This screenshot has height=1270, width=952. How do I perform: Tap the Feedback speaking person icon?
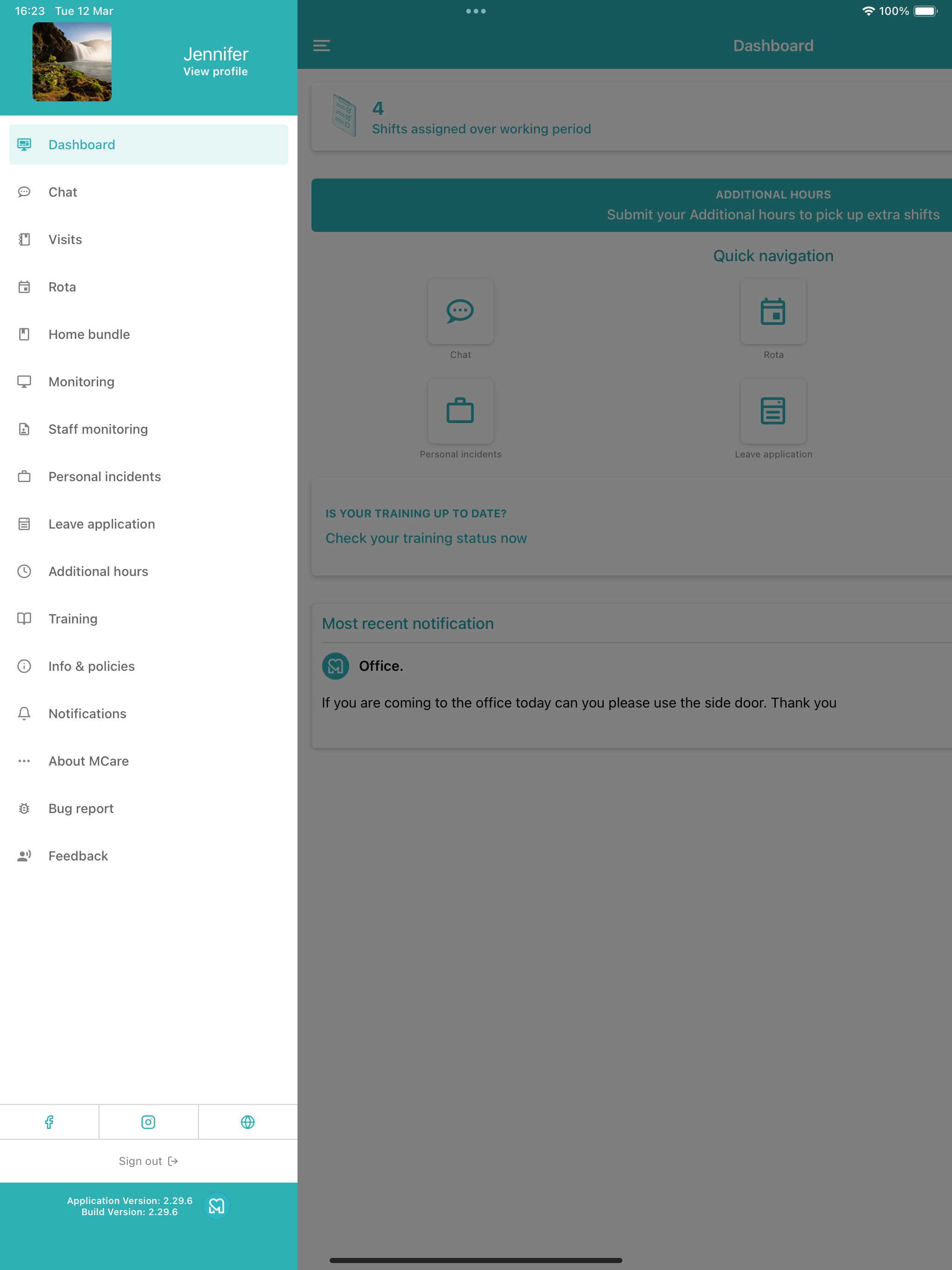coord(24,855)
